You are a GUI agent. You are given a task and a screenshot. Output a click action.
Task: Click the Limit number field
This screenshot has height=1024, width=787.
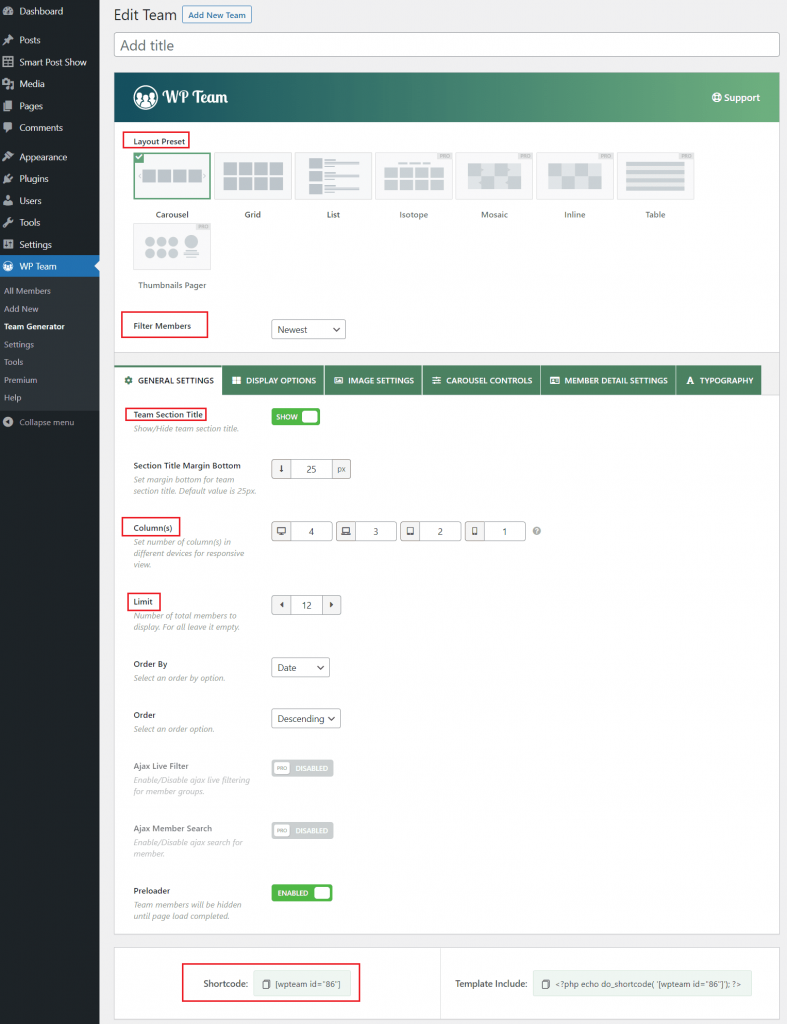tap(306, 605)
